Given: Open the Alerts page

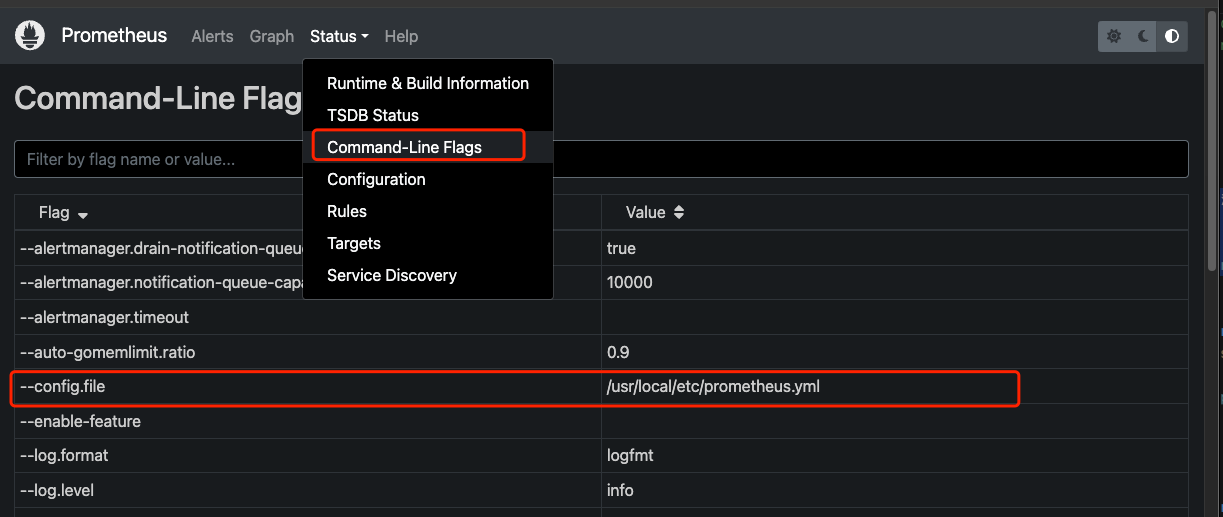Looking at the screenshot, I should tap(212, 36).
